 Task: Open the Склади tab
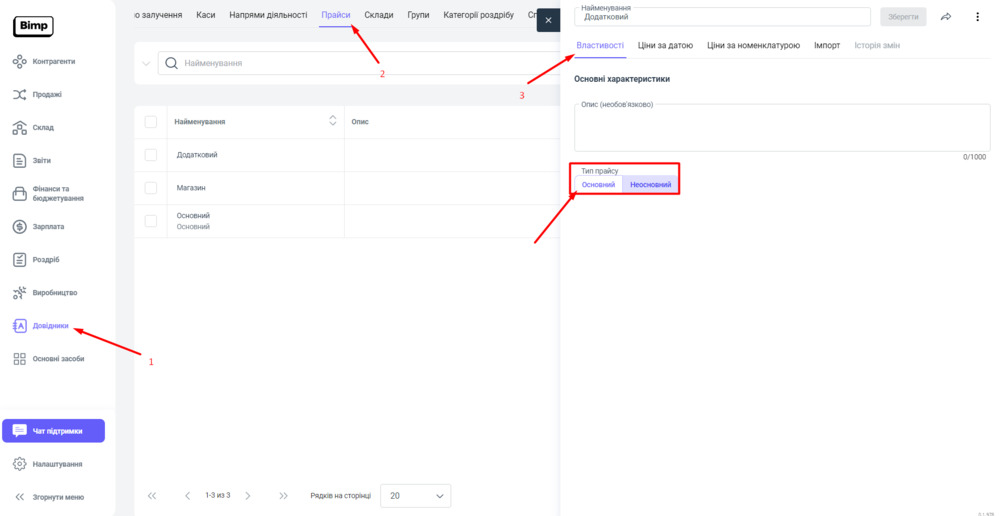tap(378, 15)
